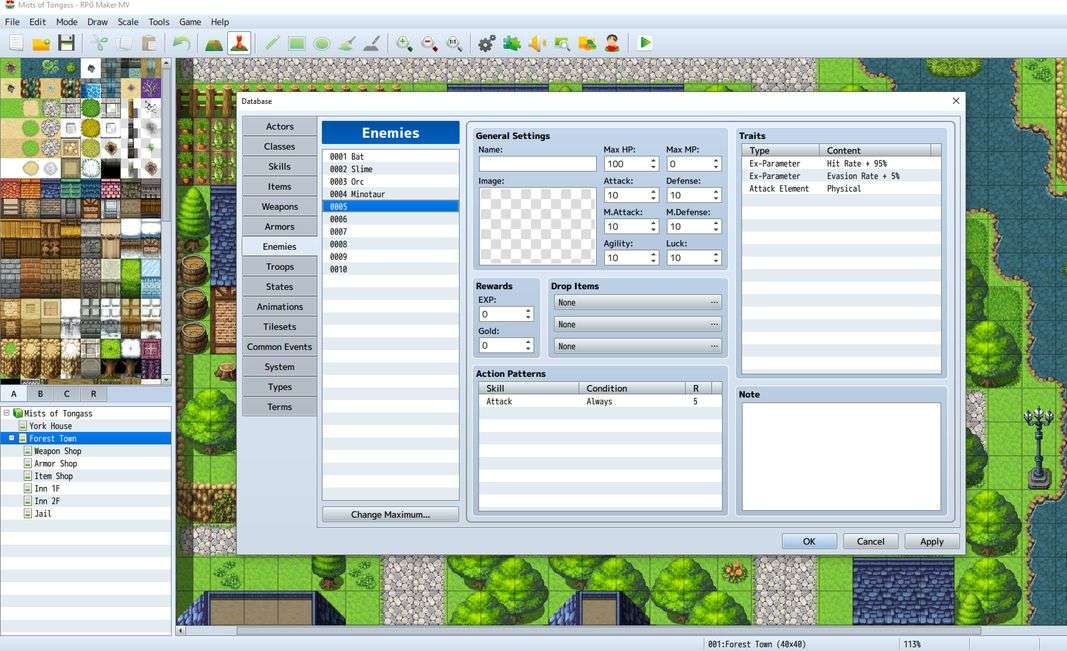Viewport: 1067px width, 651px height.
Task: Open the Troops database tab
Action: (280, 267)
